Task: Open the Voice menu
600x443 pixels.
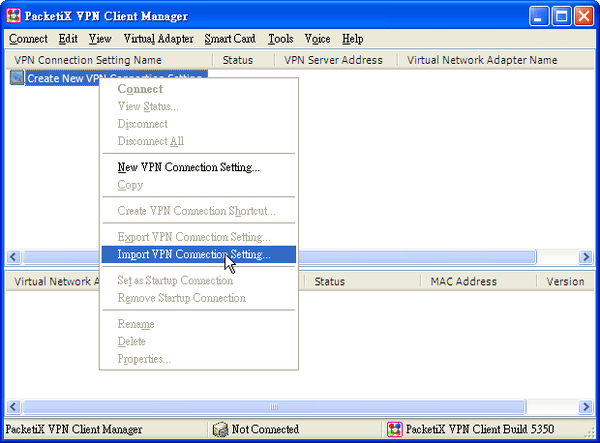Action: click(x=317, y=39)
